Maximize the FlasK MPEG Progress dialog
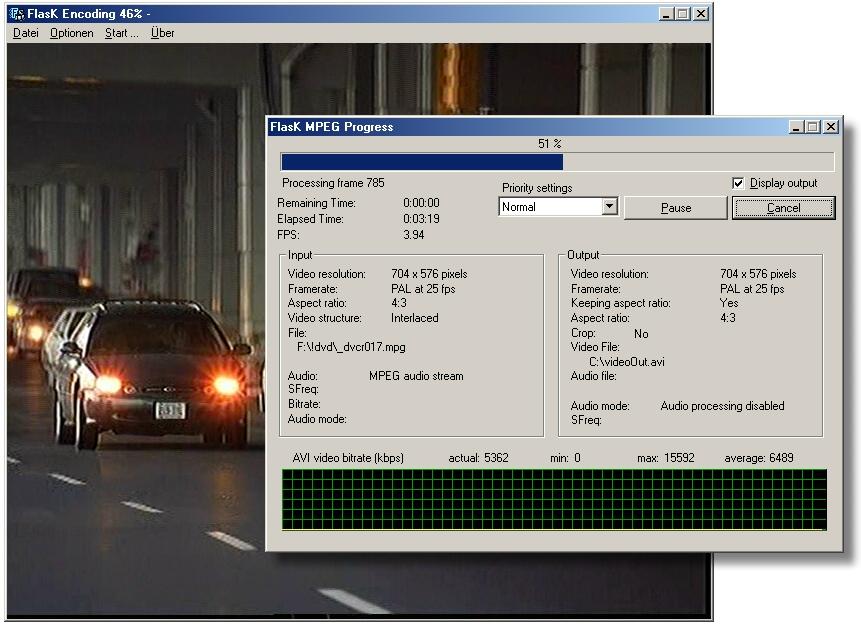This screenshot has height=626, width=861. point(813,127)
